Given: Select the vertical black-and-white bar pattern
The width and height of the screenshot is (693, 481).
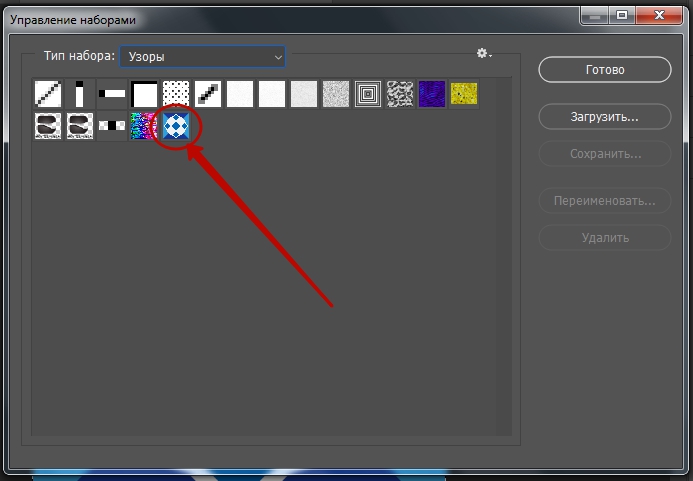Looking at the screenshot, I should (80, 94).
